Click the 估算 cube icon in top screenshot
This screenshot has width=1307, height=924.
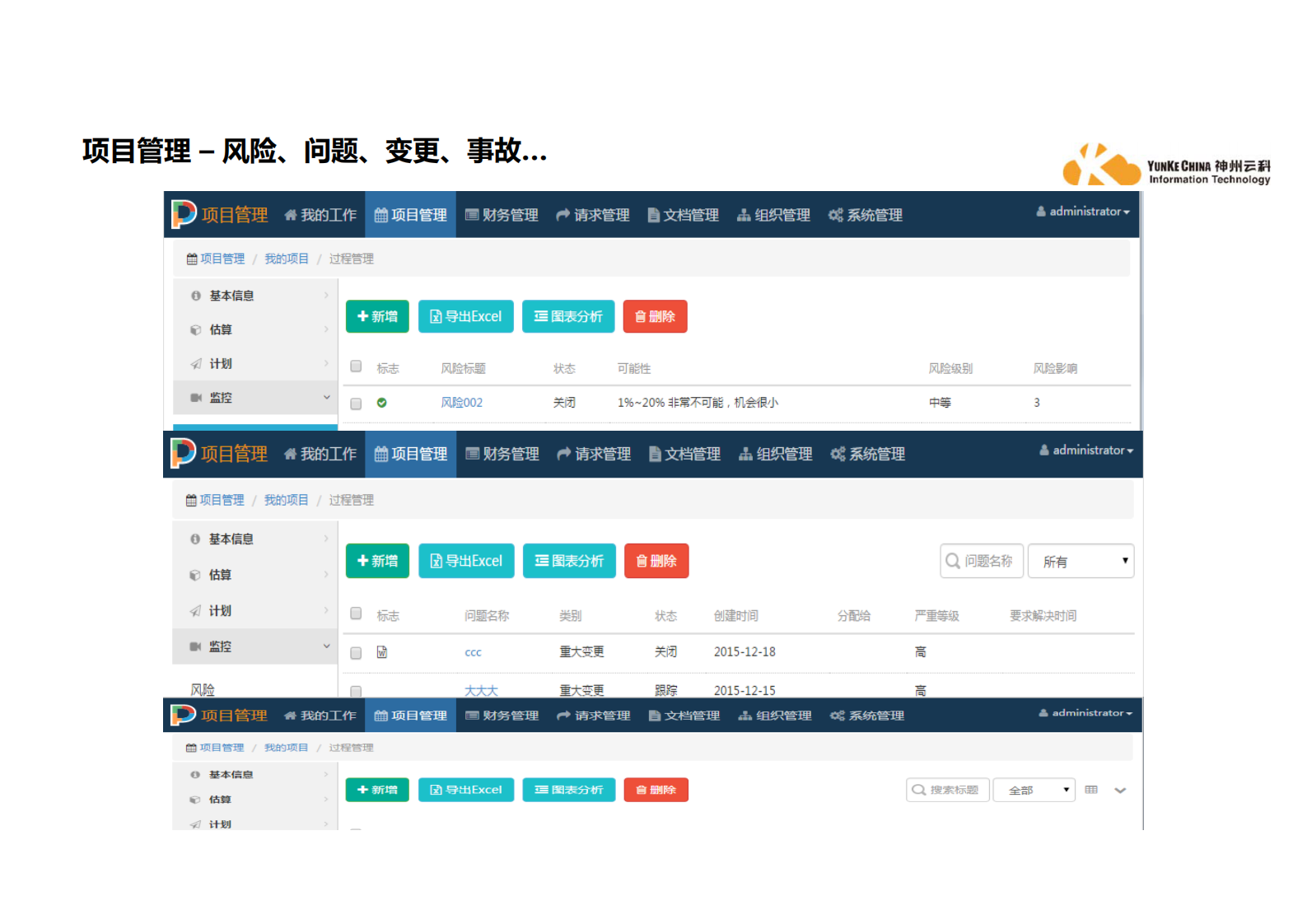(x=196, y=329)
